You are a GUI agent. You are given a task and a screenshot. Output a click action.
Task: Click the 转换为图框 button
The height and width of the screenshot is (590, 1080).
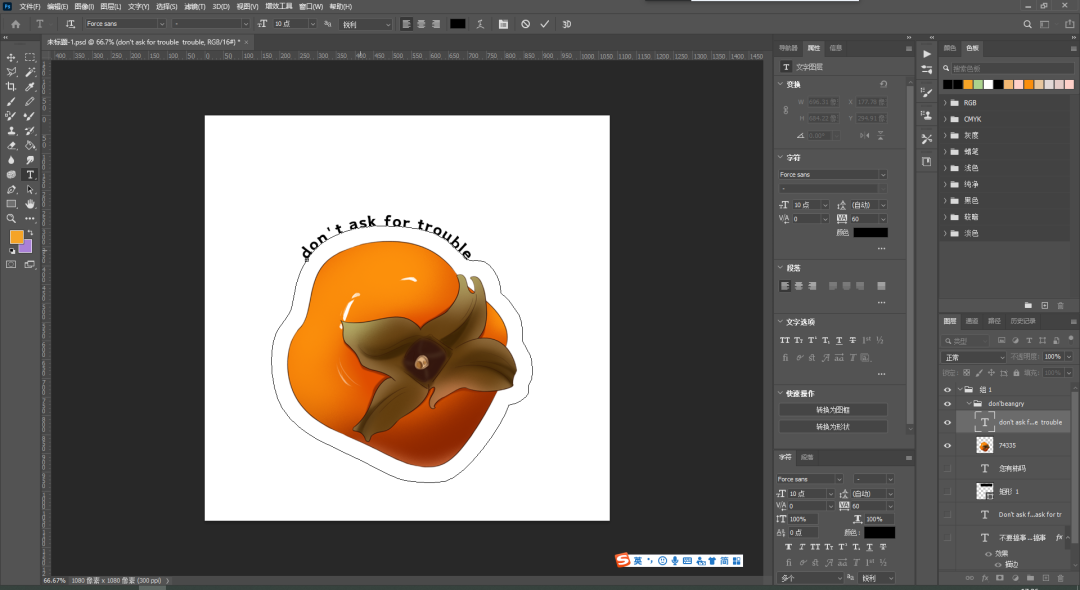(833, 410)
